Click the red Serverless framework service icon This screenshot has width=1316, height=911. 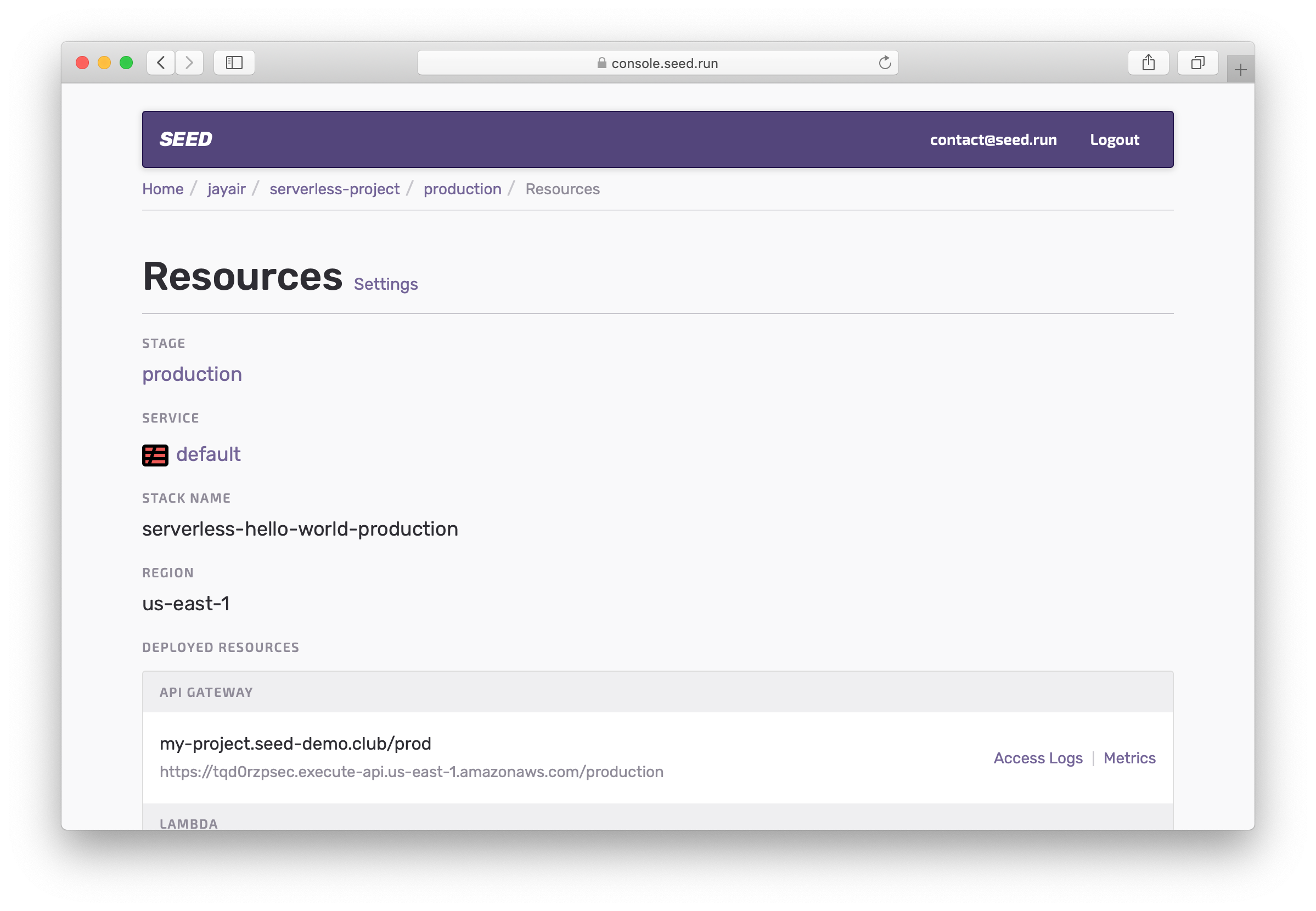click(155, 455)
